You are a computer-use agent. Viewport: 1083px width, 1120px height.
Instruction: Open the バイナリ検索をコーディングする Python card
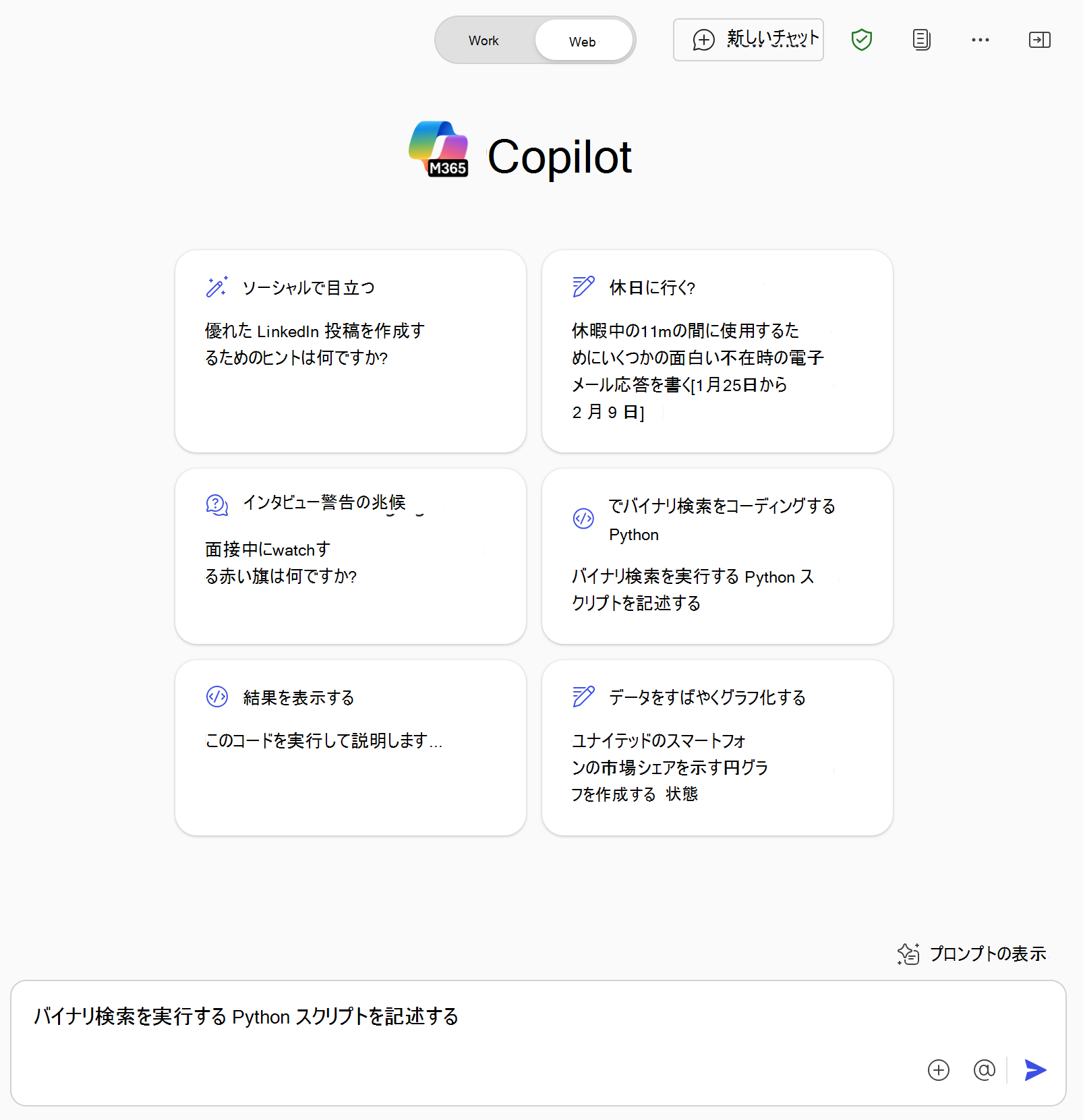tap(717, 556)
